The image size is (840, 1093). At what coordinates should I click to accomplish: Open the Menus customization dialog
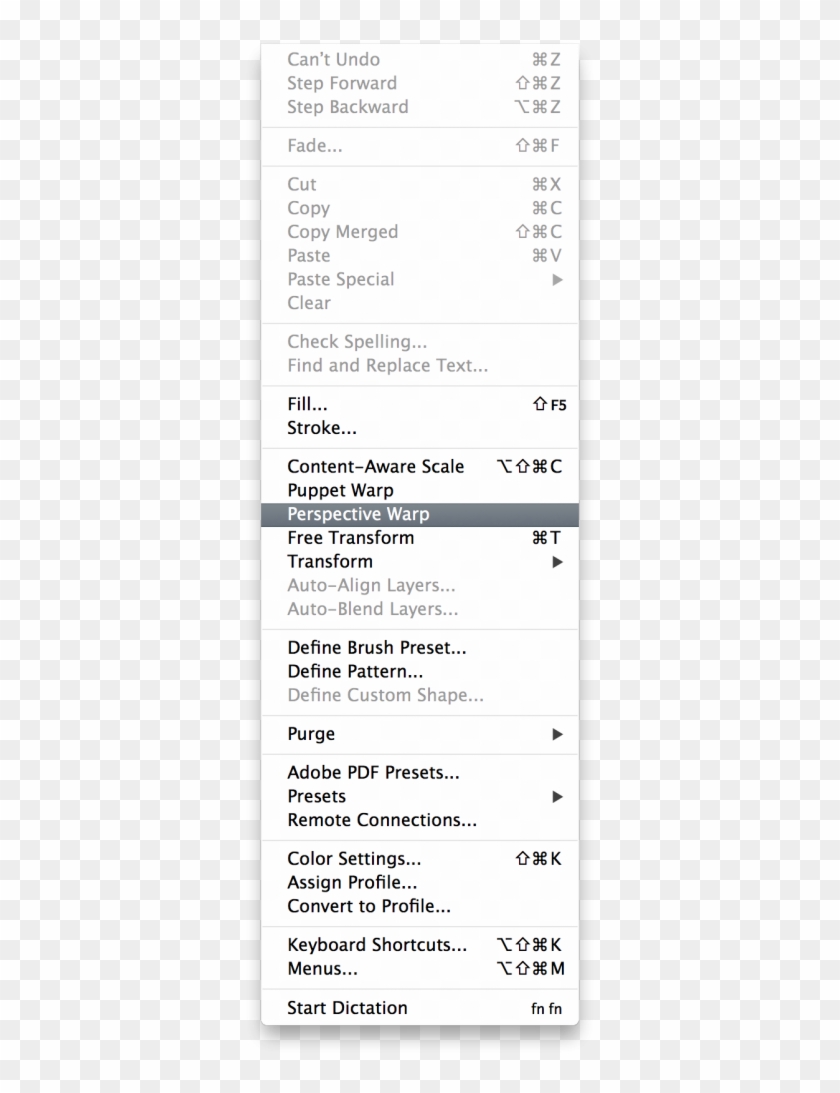321,968
